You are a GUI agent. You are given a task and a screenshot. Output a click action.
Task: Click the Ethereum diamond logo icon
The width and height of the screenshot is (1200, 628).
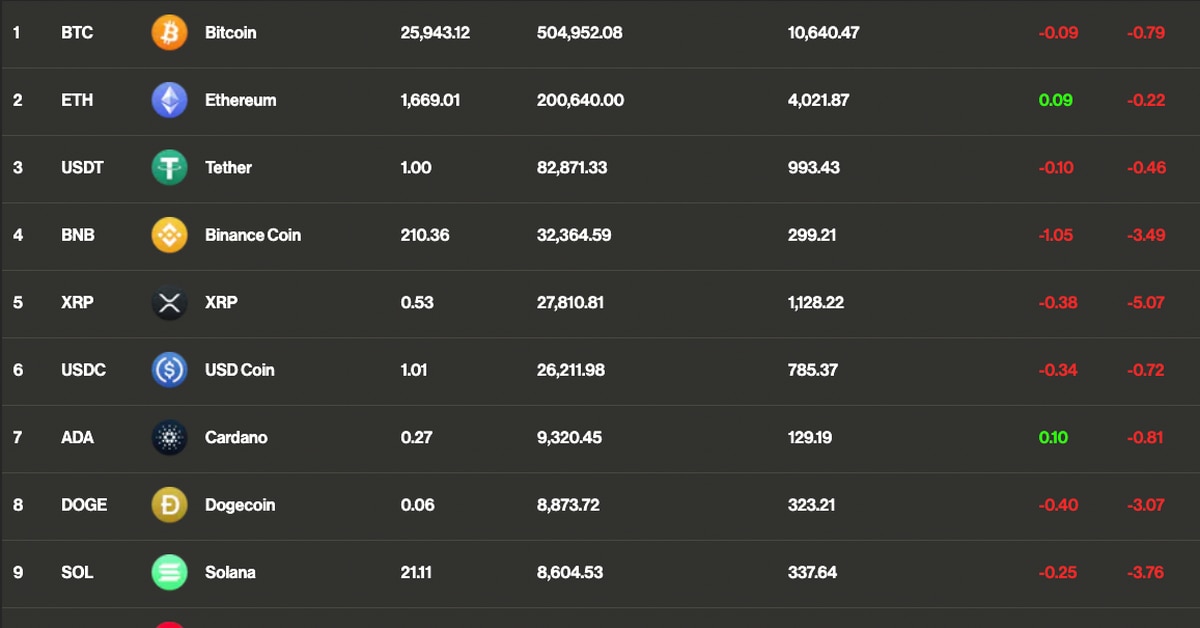click(169, 100)
